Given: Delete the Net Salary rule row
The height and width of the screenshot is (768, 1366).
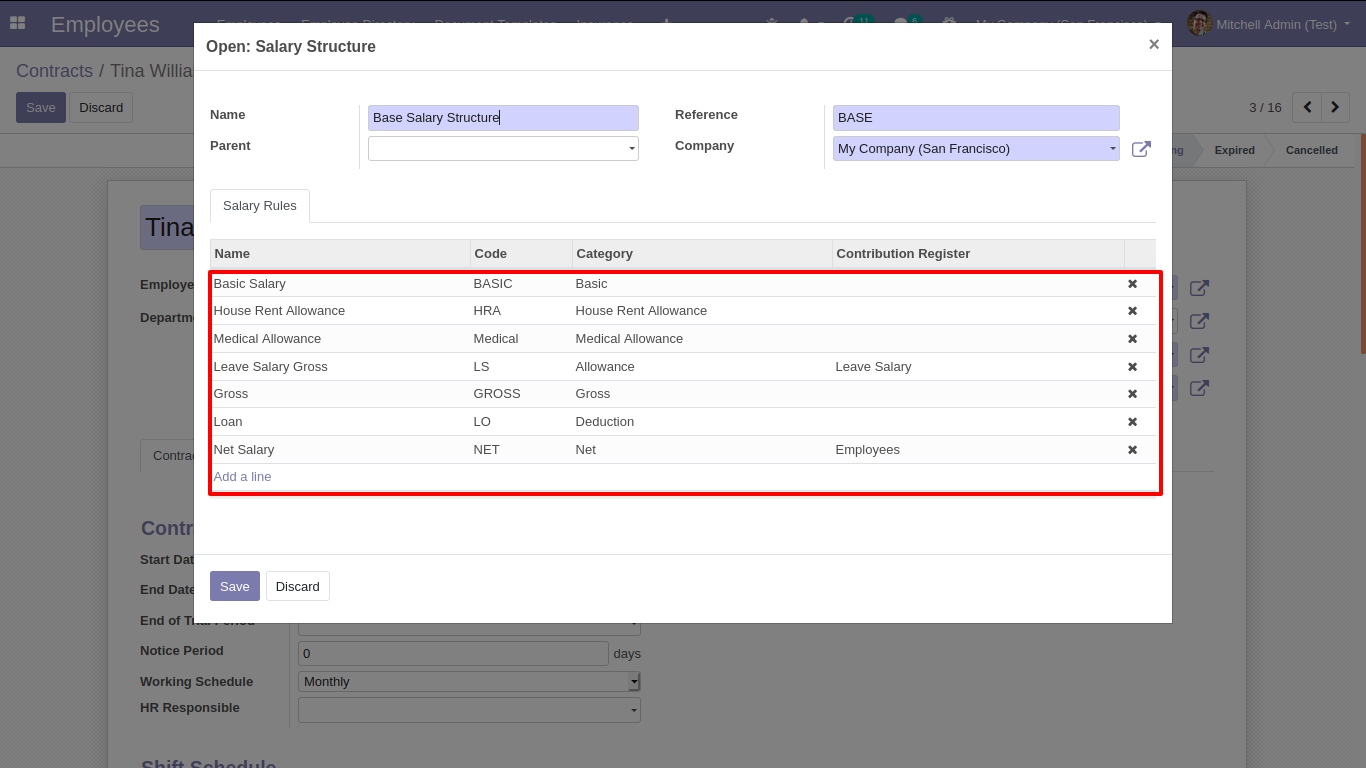Looking at the screenshot, I should coord(1132,450).
